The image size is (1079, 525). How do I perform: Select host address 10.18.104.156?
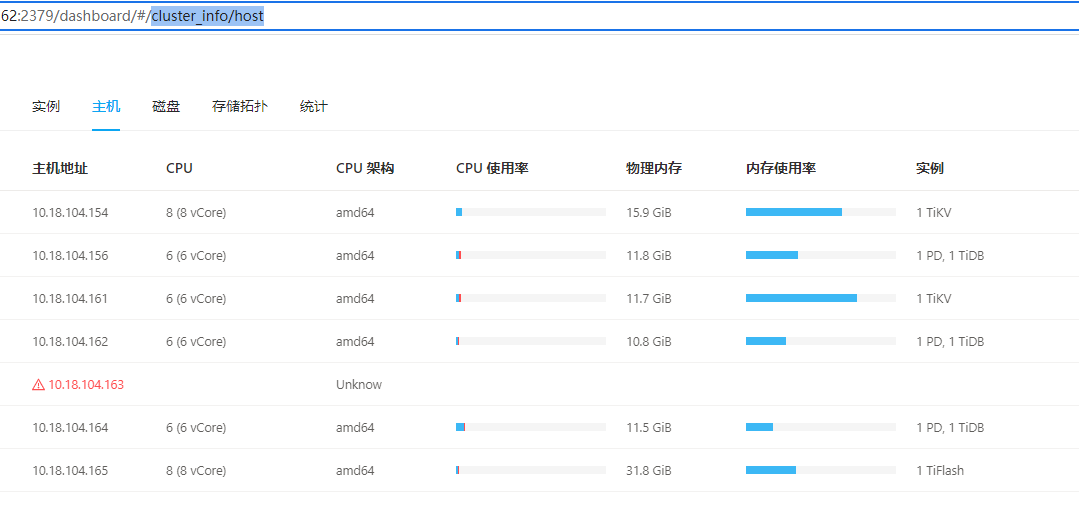[70, 255]
